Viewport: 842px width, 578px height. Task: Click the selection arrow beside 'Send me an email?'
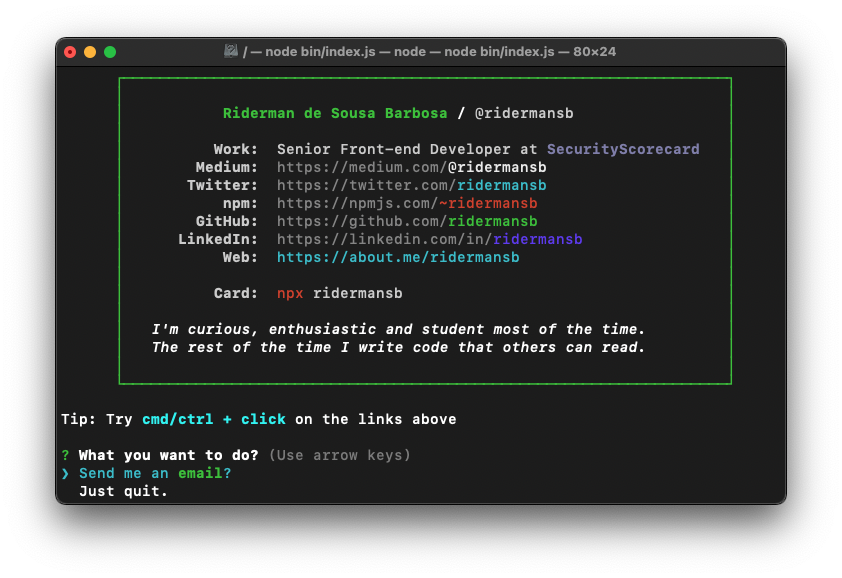coord(65,473)
